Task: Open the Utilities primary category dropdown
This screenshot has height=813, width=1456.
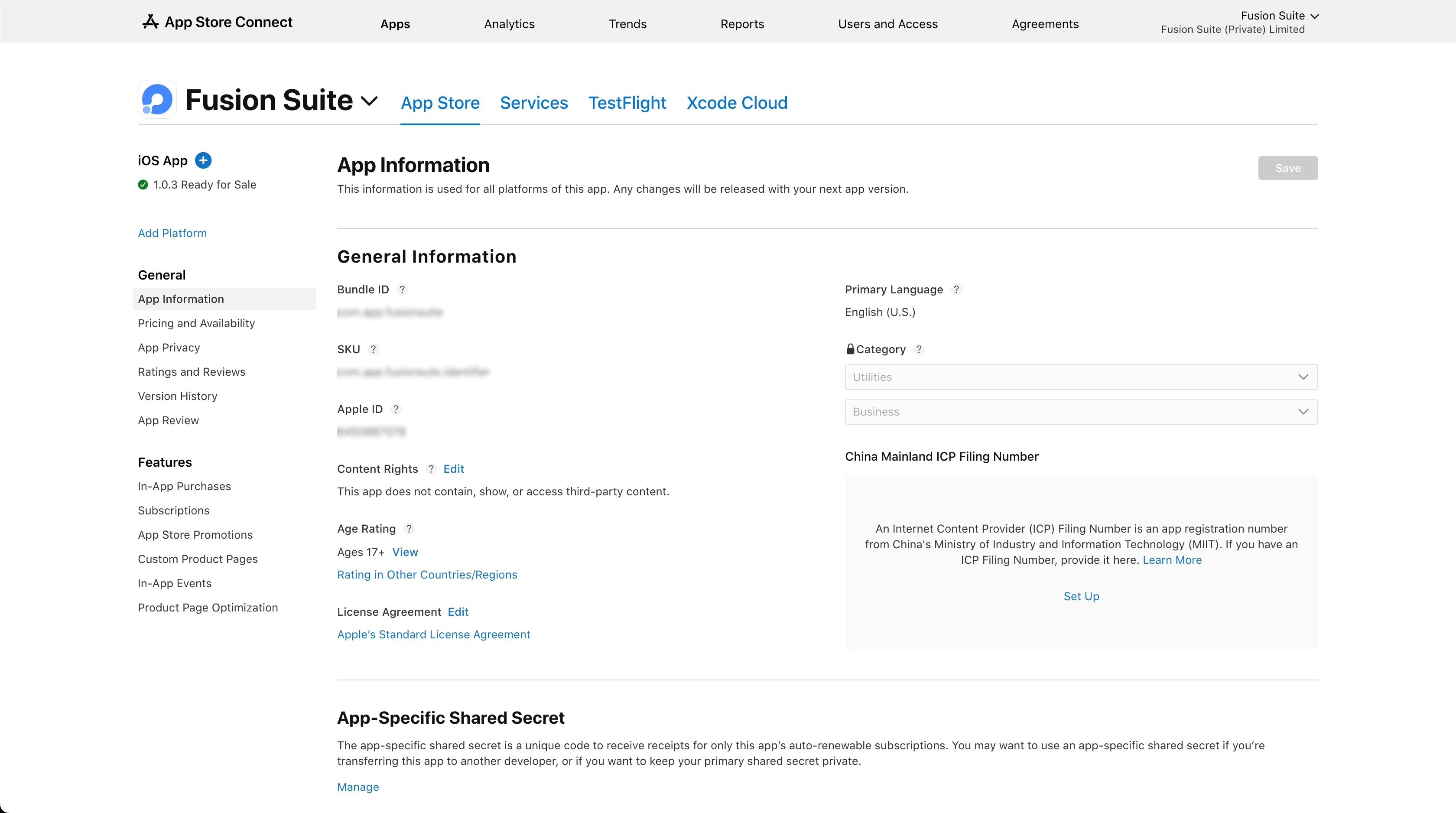Action: click(1081, 377)
